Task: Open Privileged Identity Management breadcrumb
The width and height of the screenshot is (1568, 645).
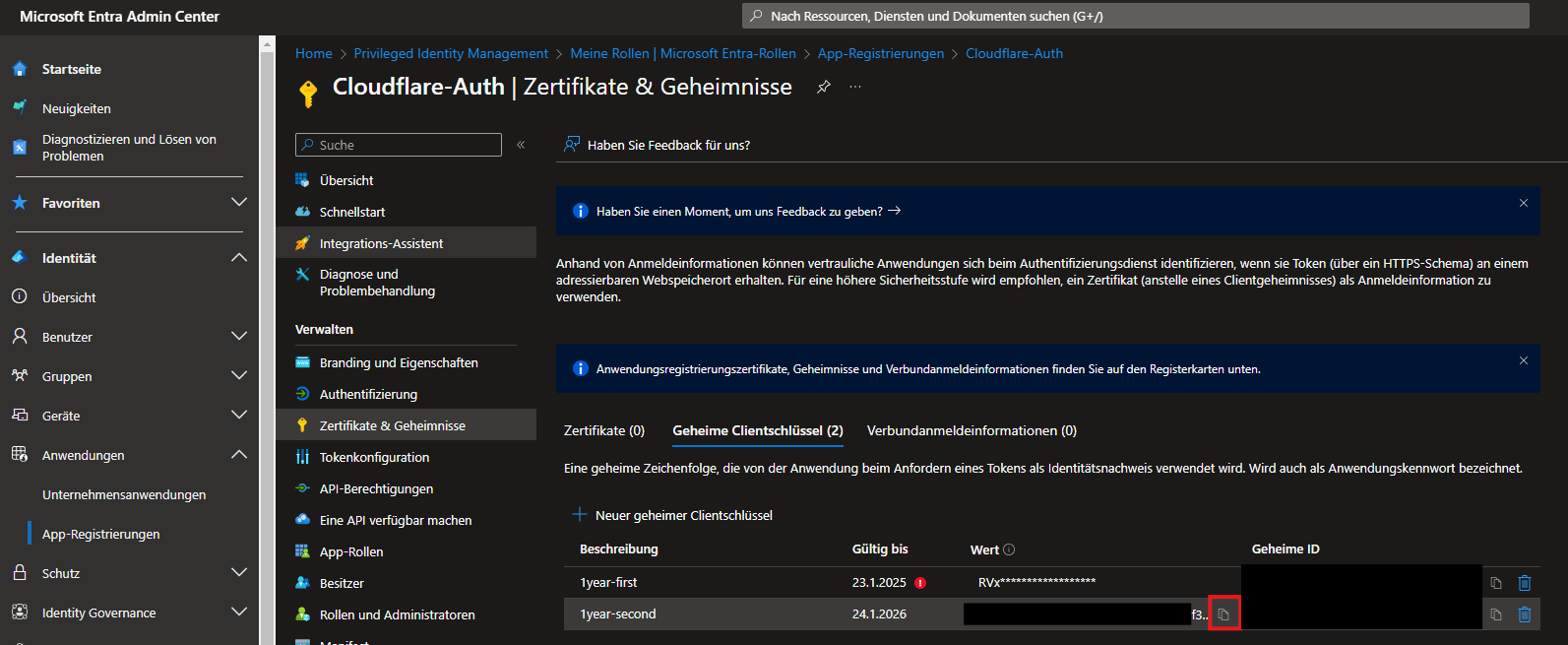Action: tap(451, 53)
